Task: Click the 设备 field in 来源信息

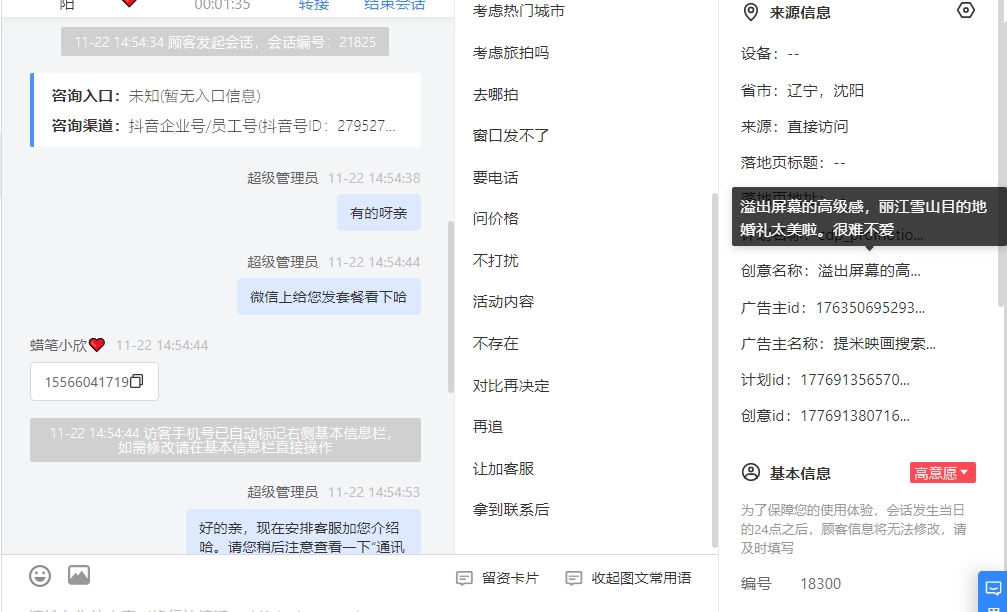Action: (770, 53)
